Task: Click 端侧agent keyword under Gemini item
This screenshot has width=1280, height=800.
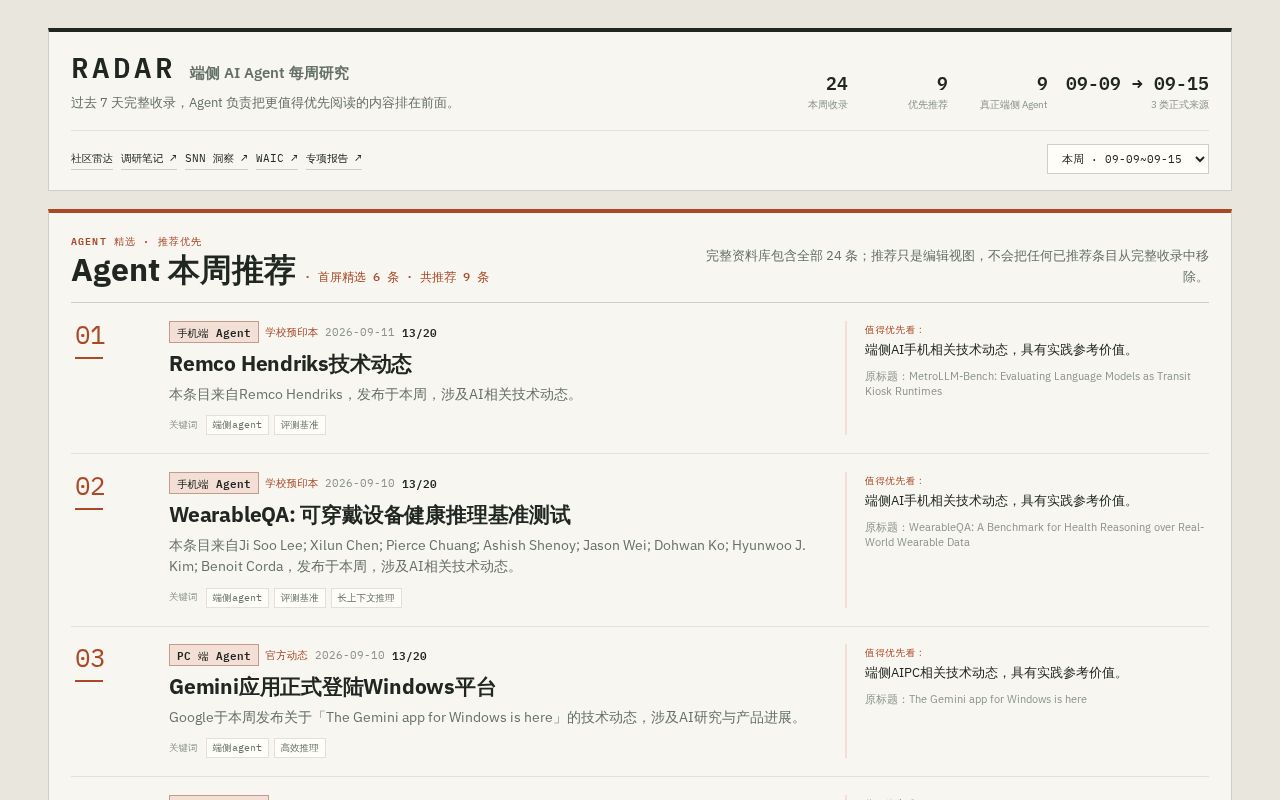Action: (237, 748)
